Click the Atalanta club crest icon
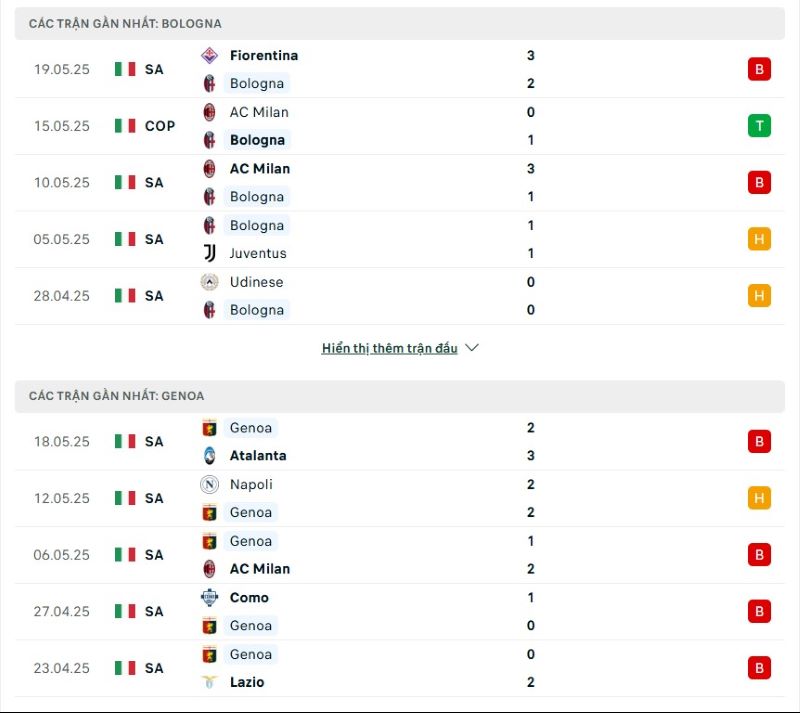Viewport: 800px width, 713px height. 209,456
